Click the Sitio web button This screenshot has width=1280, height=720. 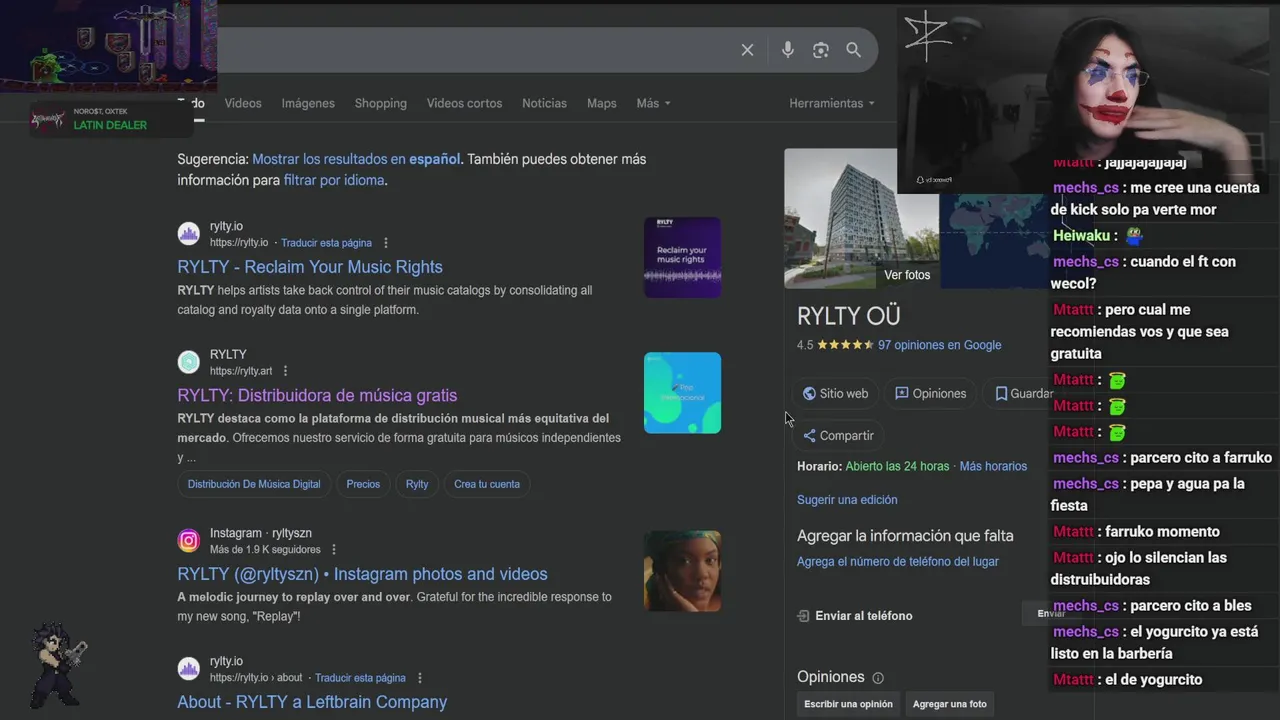coord(835,394)
